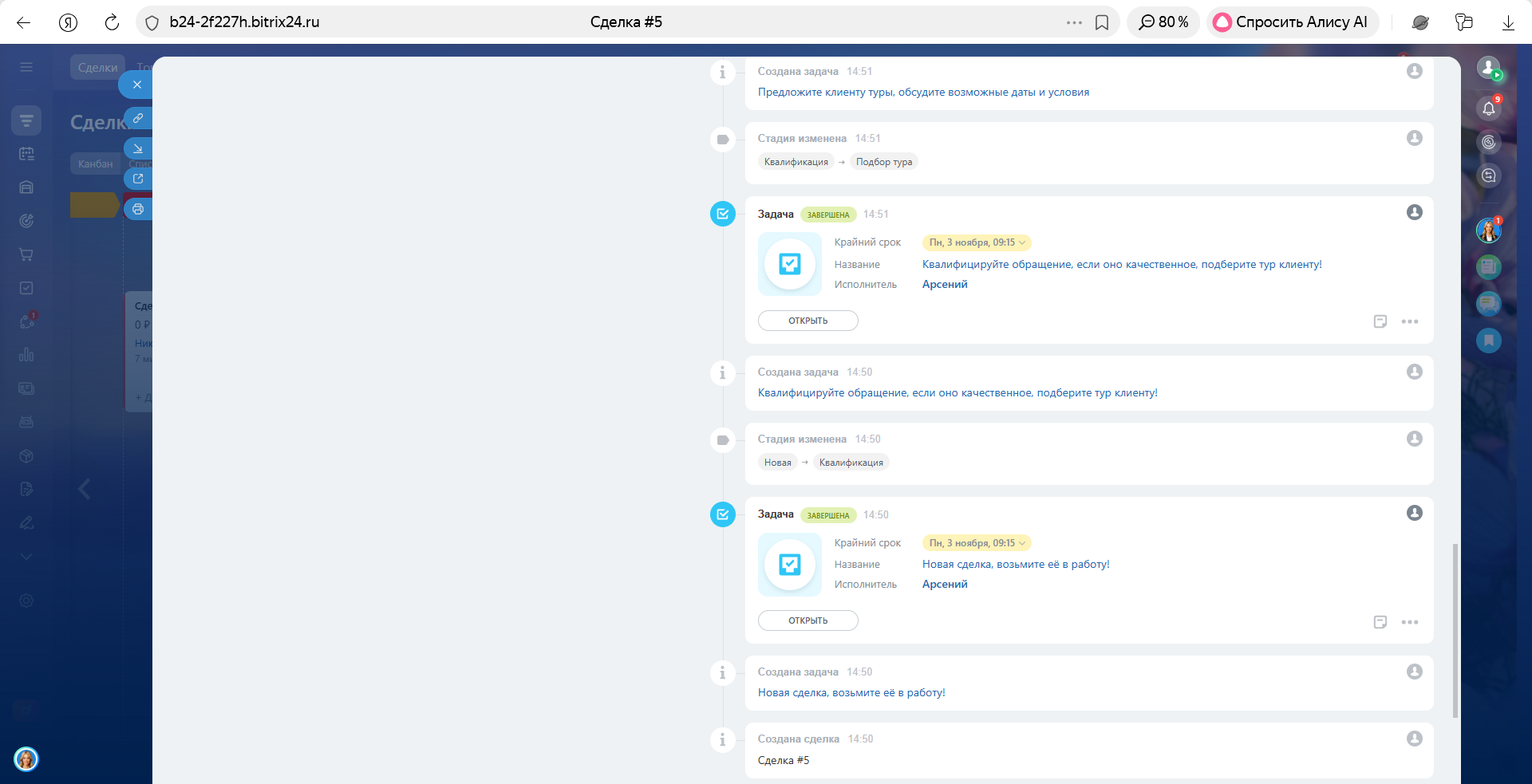Switch to the Сделки tab
This screenshot has width=1532, height=784.
pos(97,68)
